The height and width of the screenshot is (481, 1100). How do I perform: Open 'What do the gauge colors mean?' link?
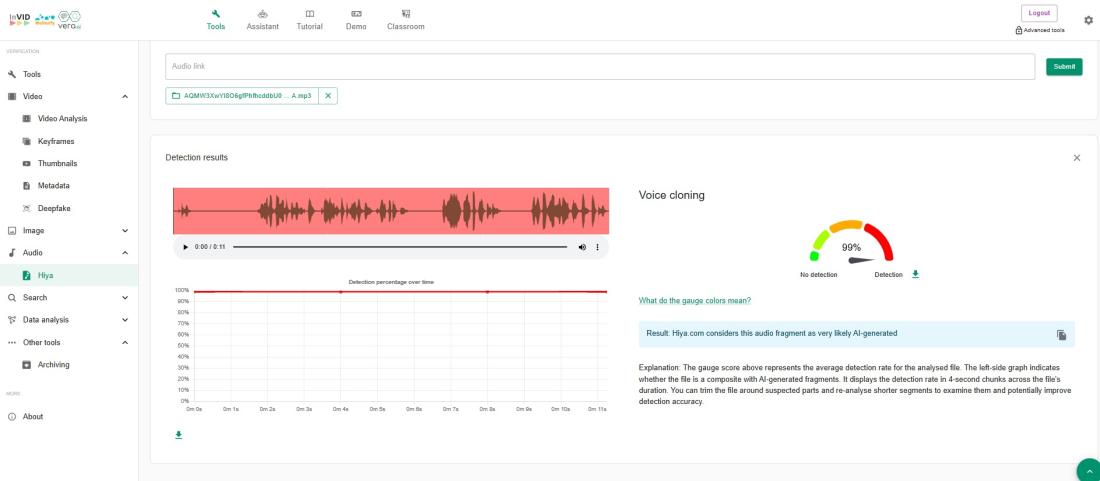(694, 301)
